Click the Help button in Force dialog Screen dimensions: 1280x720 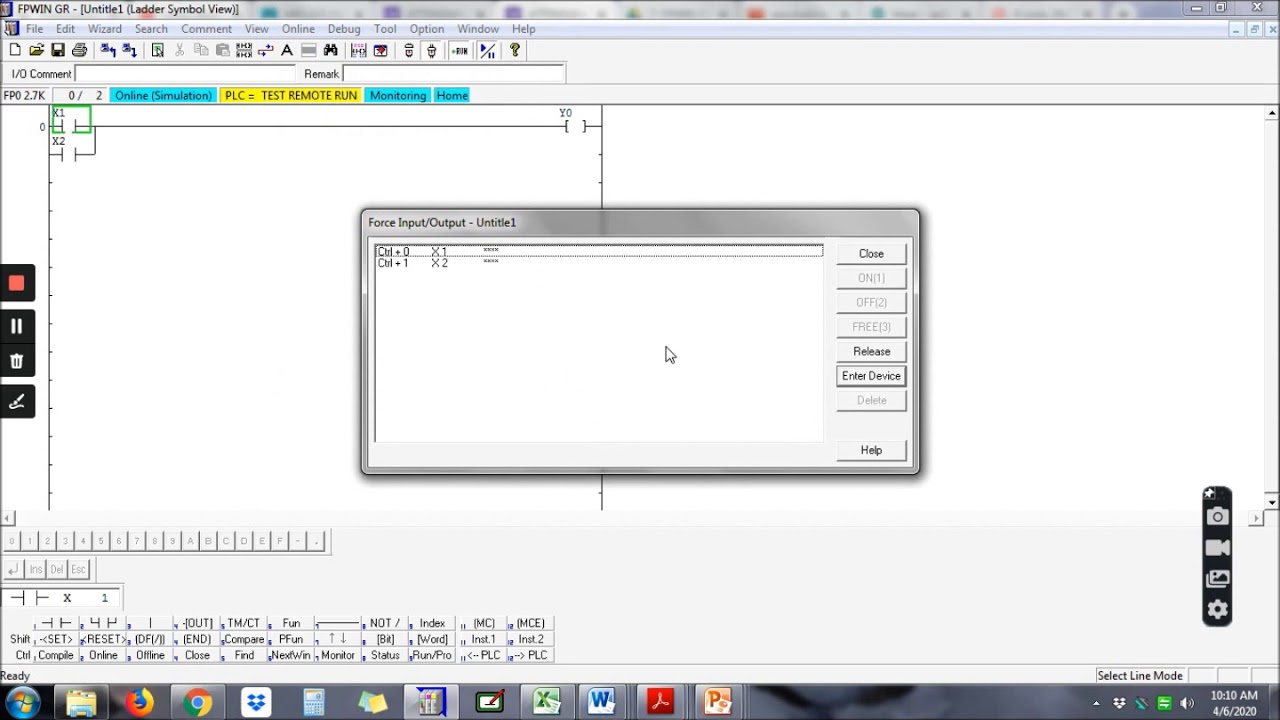pyautogui.click(x=871, y=450)
